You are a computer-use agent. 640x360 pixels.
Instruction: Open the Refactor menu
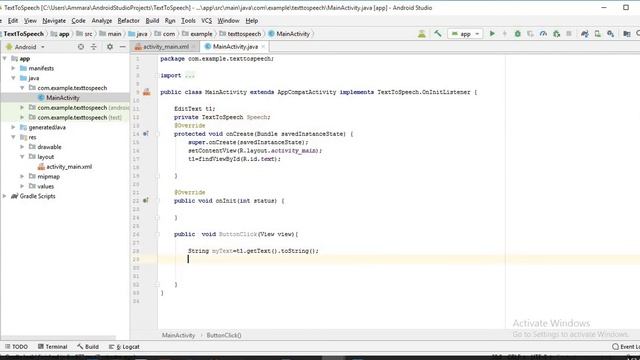pyautogui.click(x=129, y=21)
